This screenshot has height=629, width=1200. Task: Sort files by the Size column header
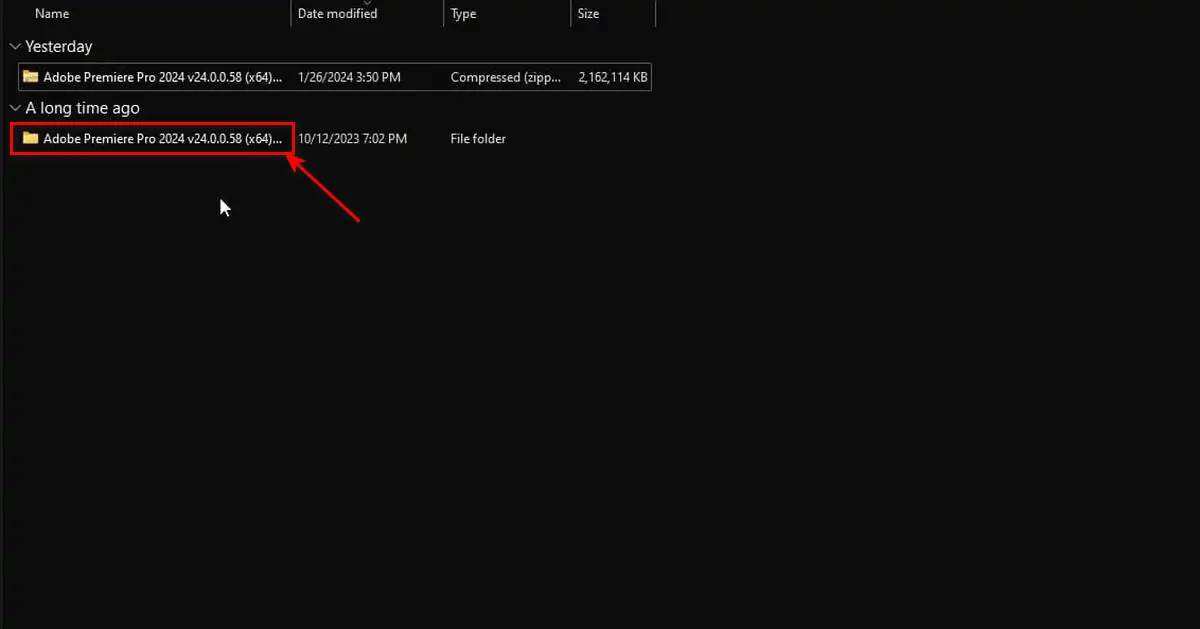[588, 14]
